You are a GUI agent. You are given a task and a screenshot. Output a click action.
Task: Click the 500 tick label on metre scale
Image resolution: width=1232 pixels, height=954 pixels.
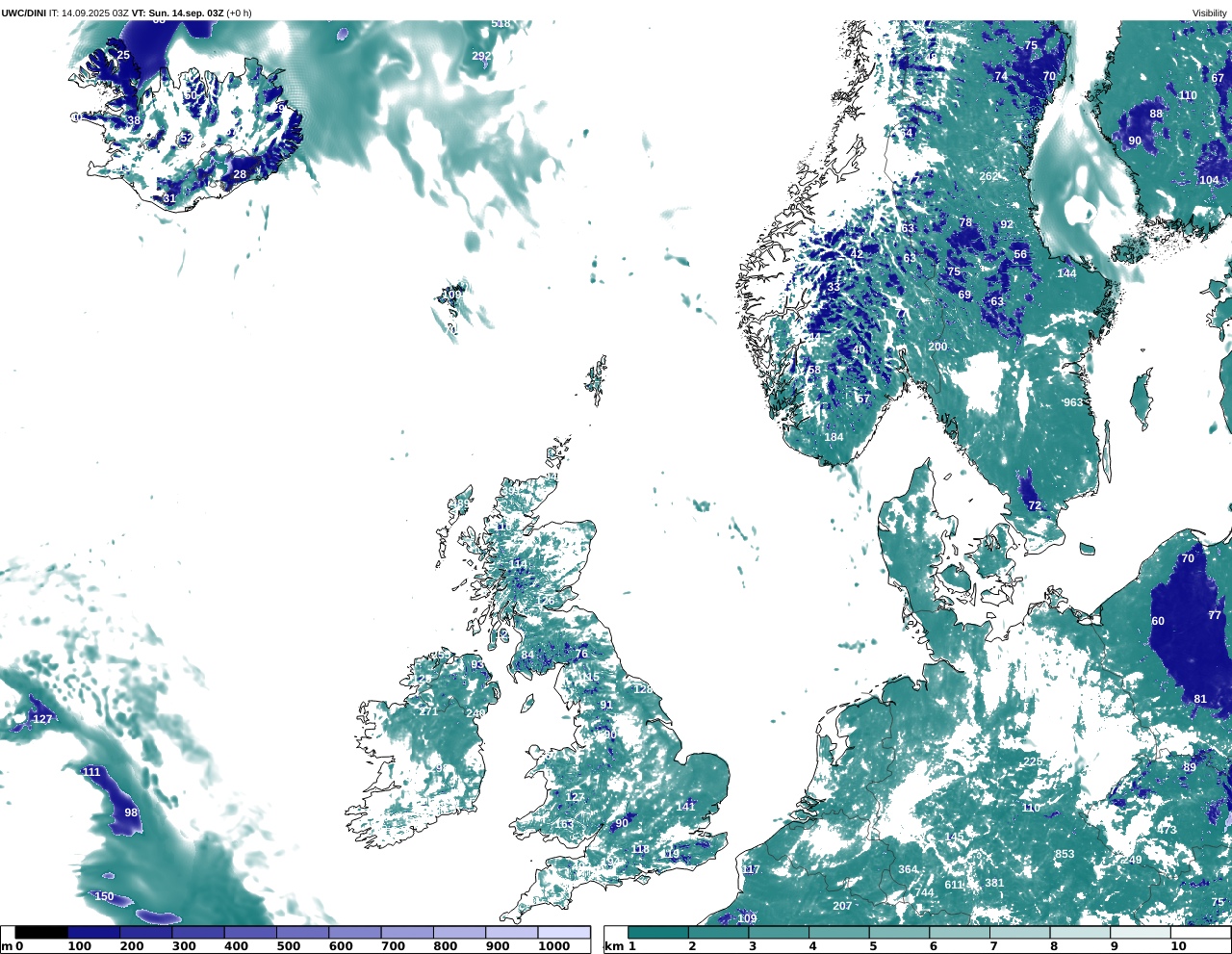pyautogui.click(x=288, y=946)
